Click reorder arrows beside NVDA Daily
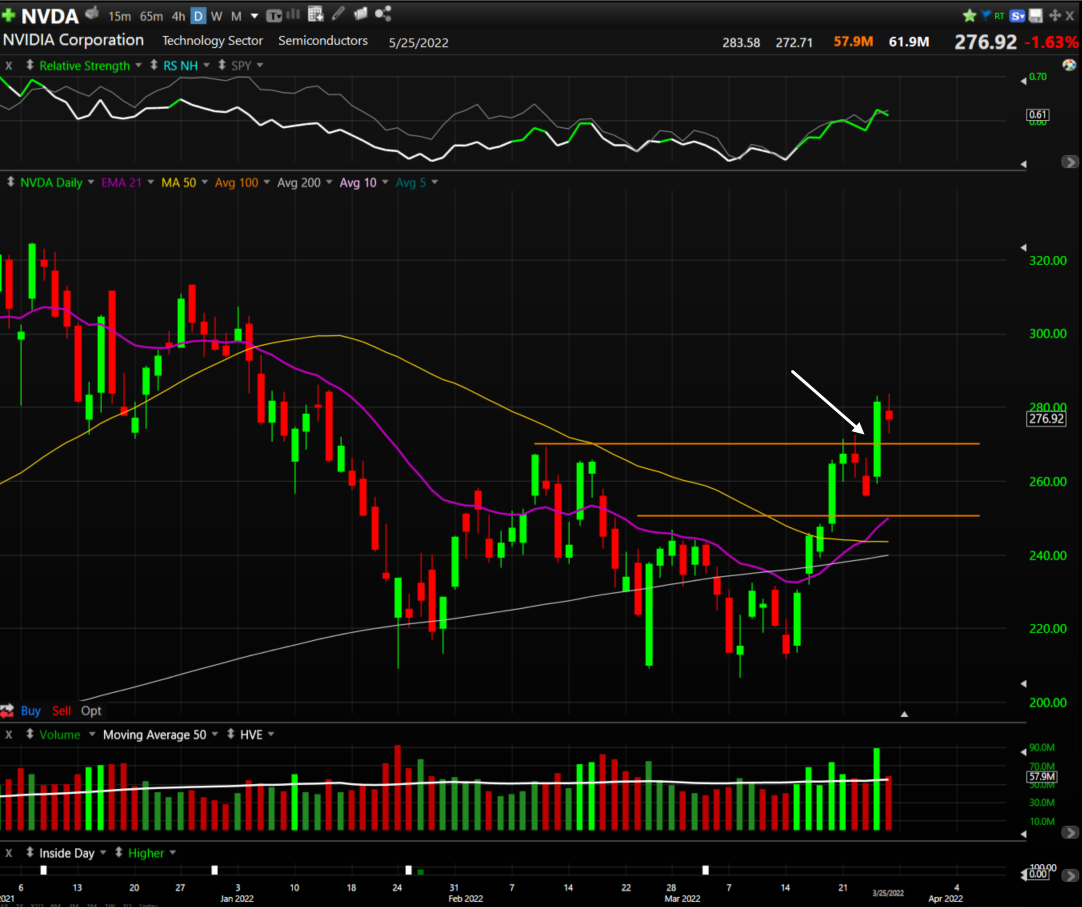 [x=10, y=182]
